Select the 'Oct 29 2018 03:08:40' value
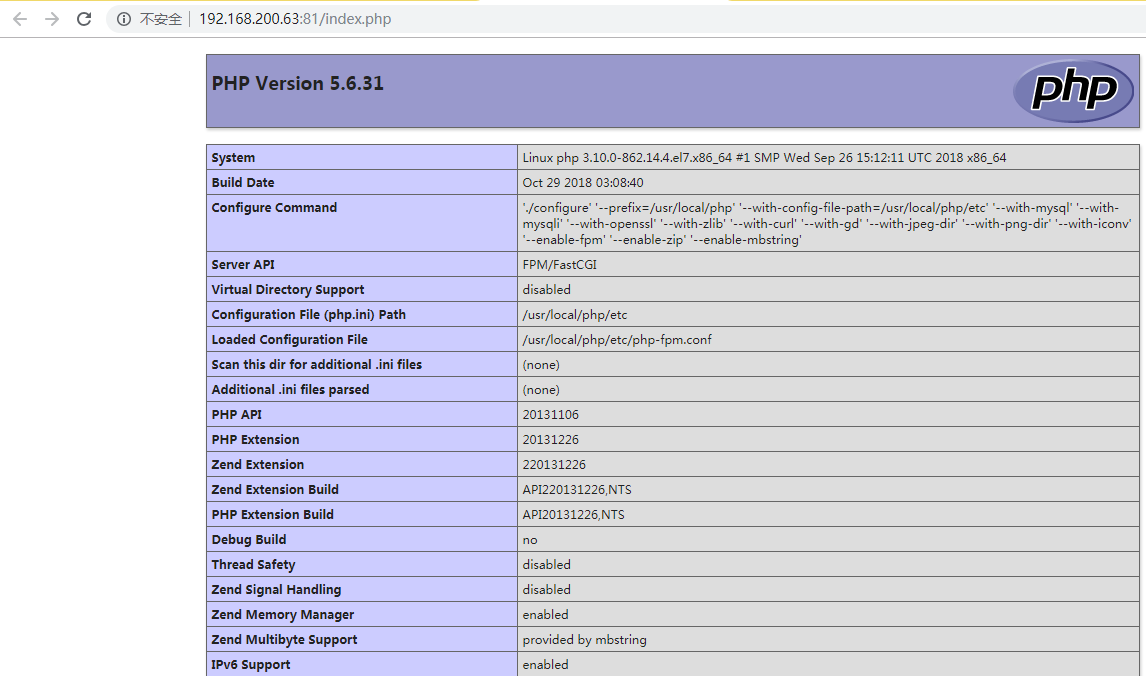This screenshot has height=676, width=1146. pyautogui.click(x=583, y=182)
